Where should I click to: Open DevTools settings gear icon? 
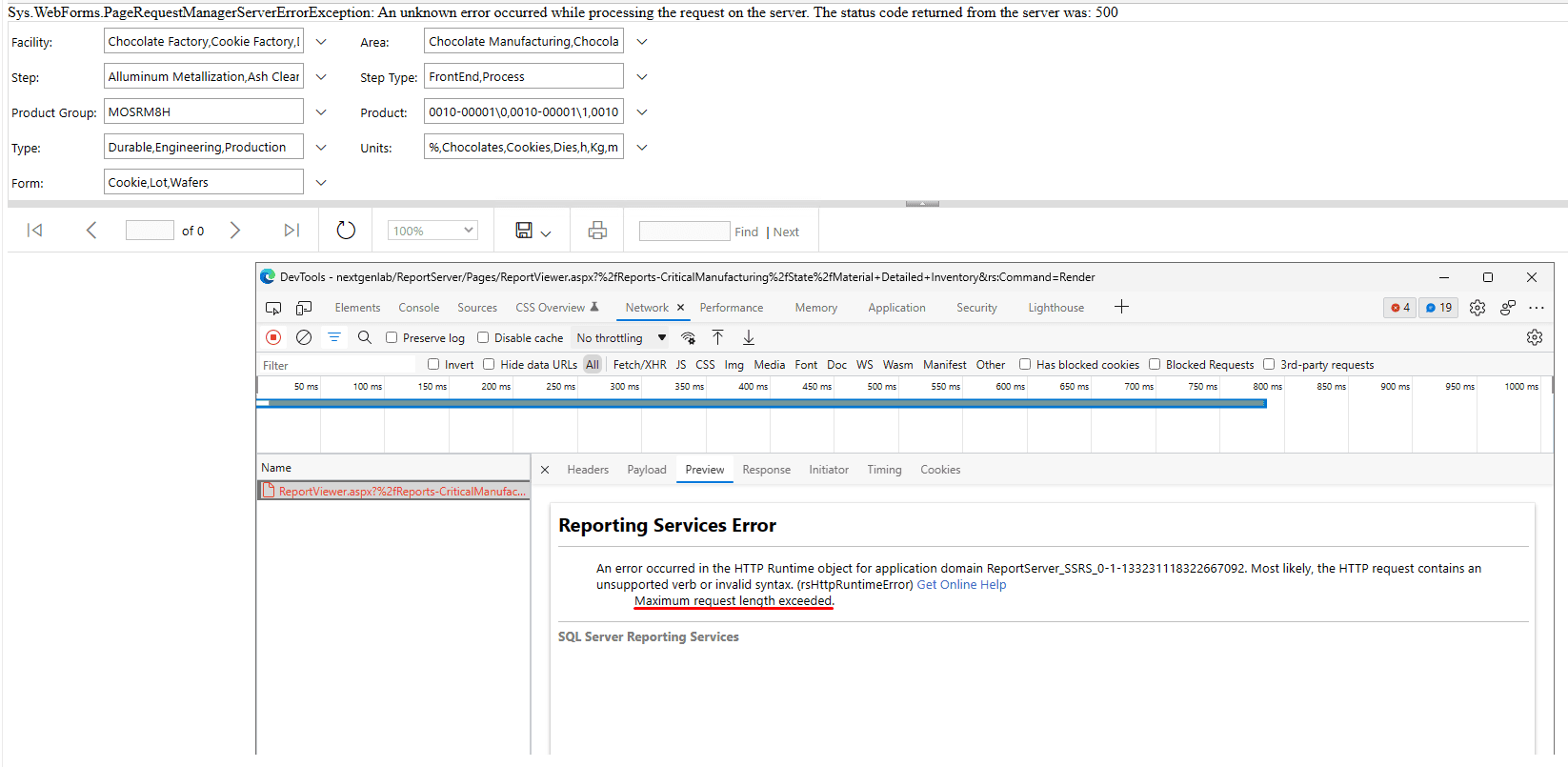coord(1478,308)
